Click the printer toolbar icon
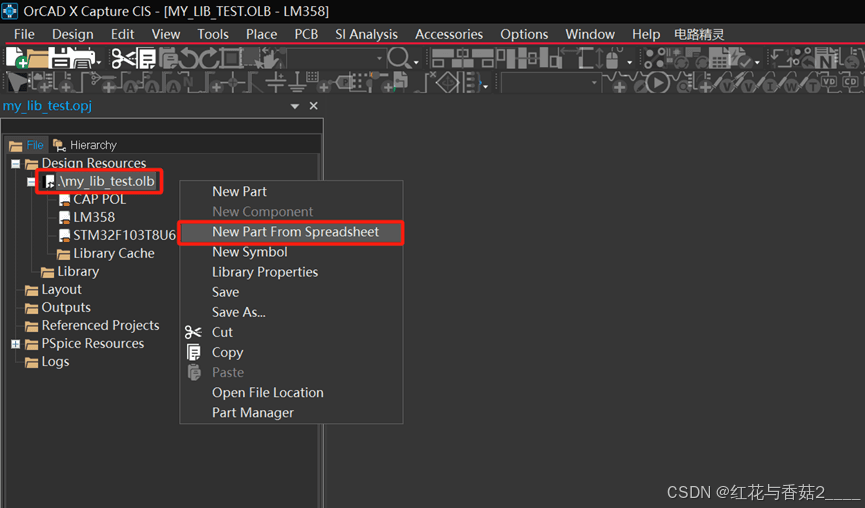Image resolution: width=865 pixels, height=508 pixels. 83,58
